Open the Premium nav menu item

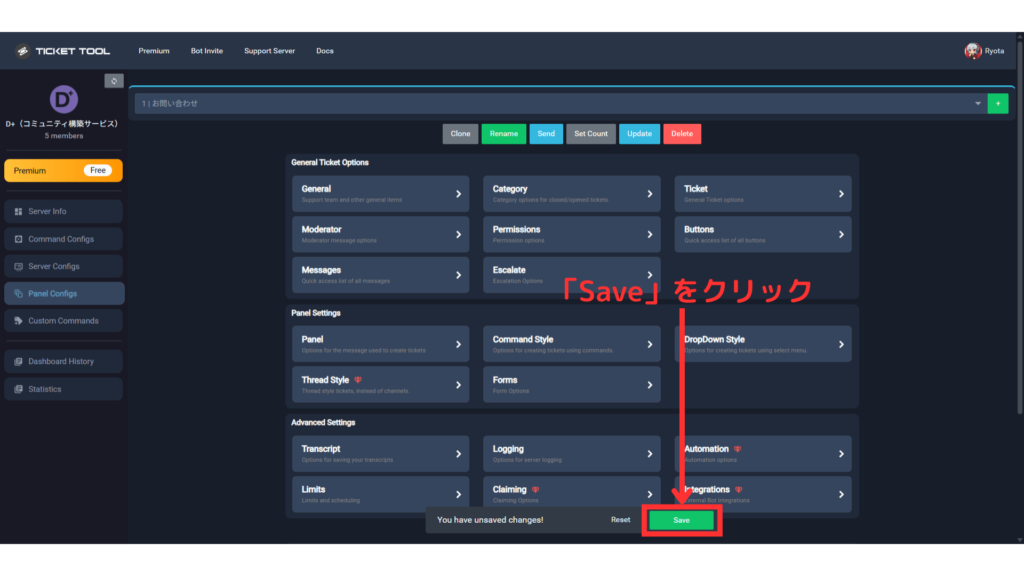[153, 51]
